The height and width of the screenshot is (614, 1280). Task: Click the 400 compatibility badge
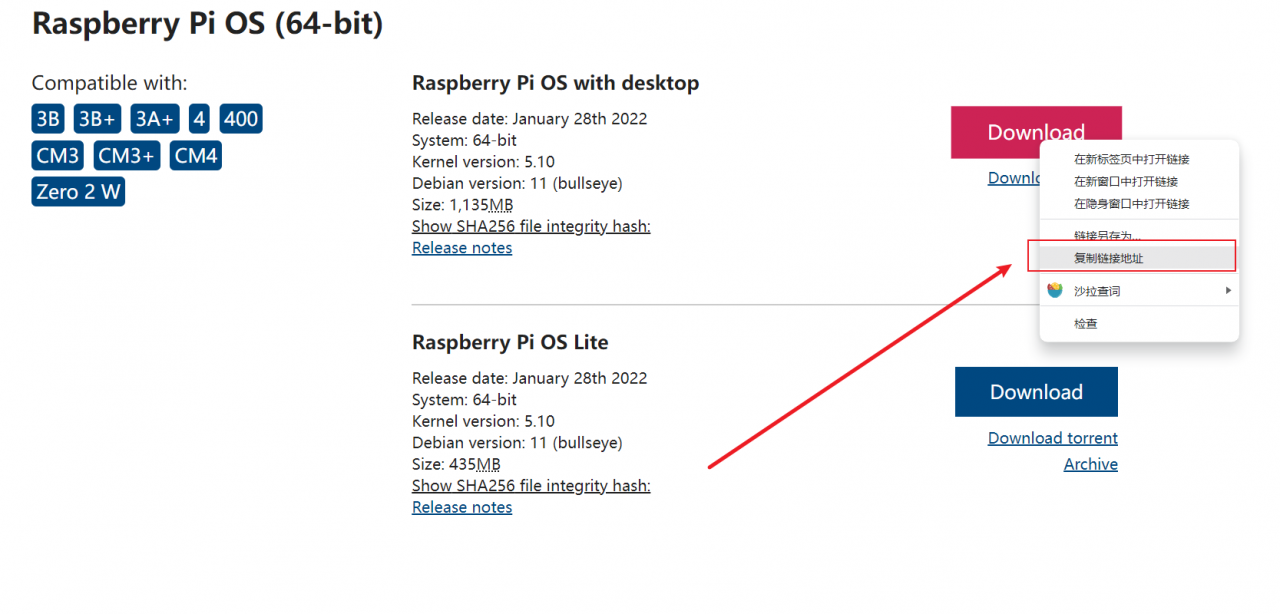[241, 120]
